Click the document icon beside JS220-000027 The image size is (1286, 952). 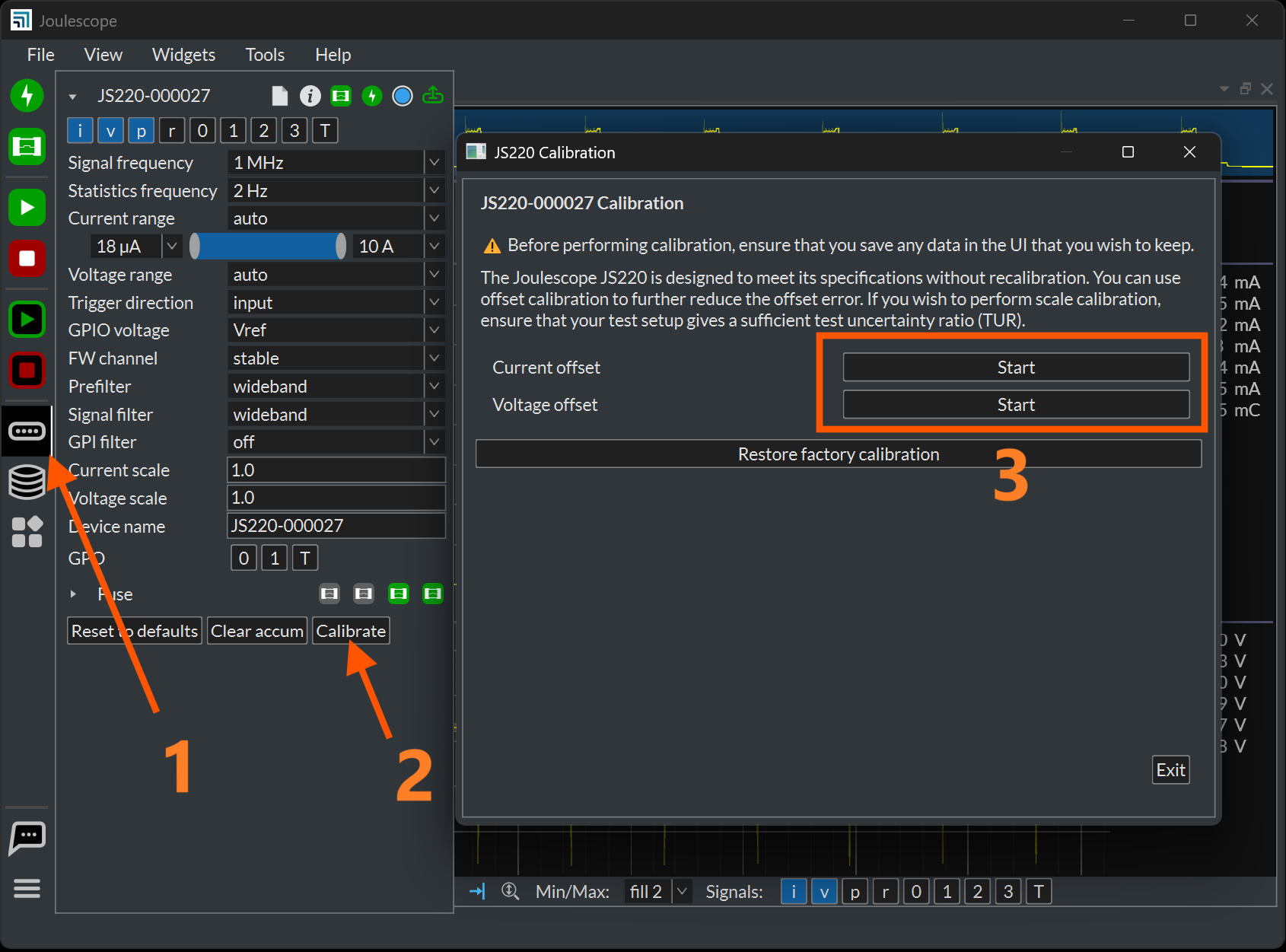tap(280, 95)
